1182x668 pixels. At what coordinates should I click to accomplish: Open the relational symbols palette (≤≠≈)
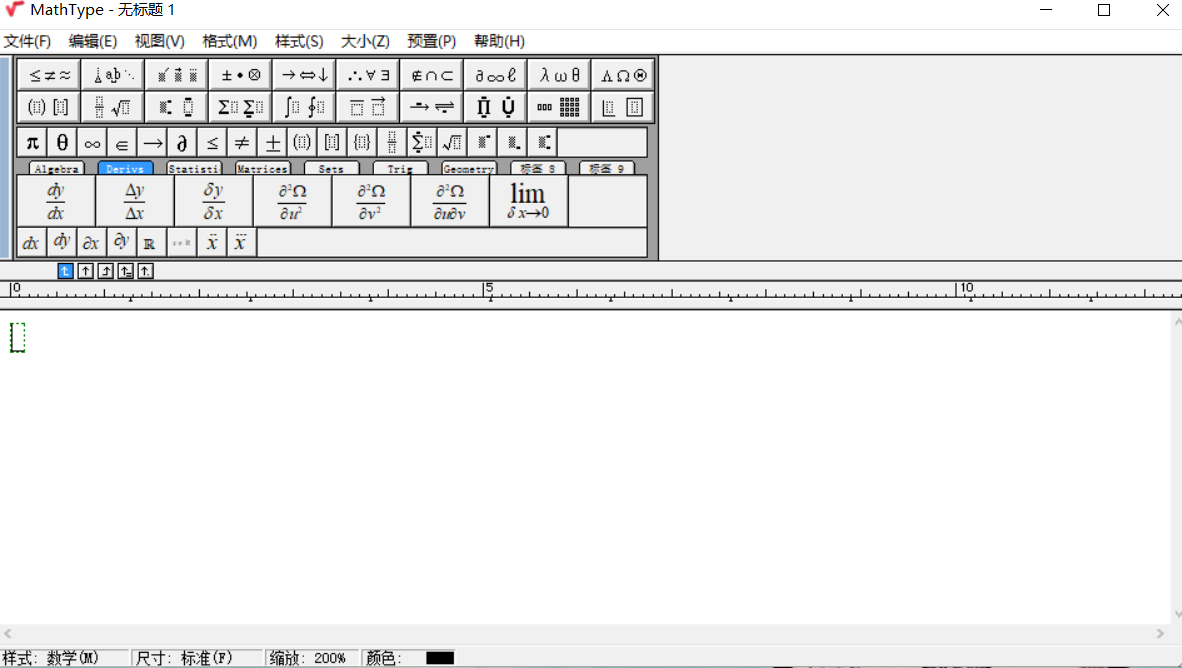tap(49, 75)
